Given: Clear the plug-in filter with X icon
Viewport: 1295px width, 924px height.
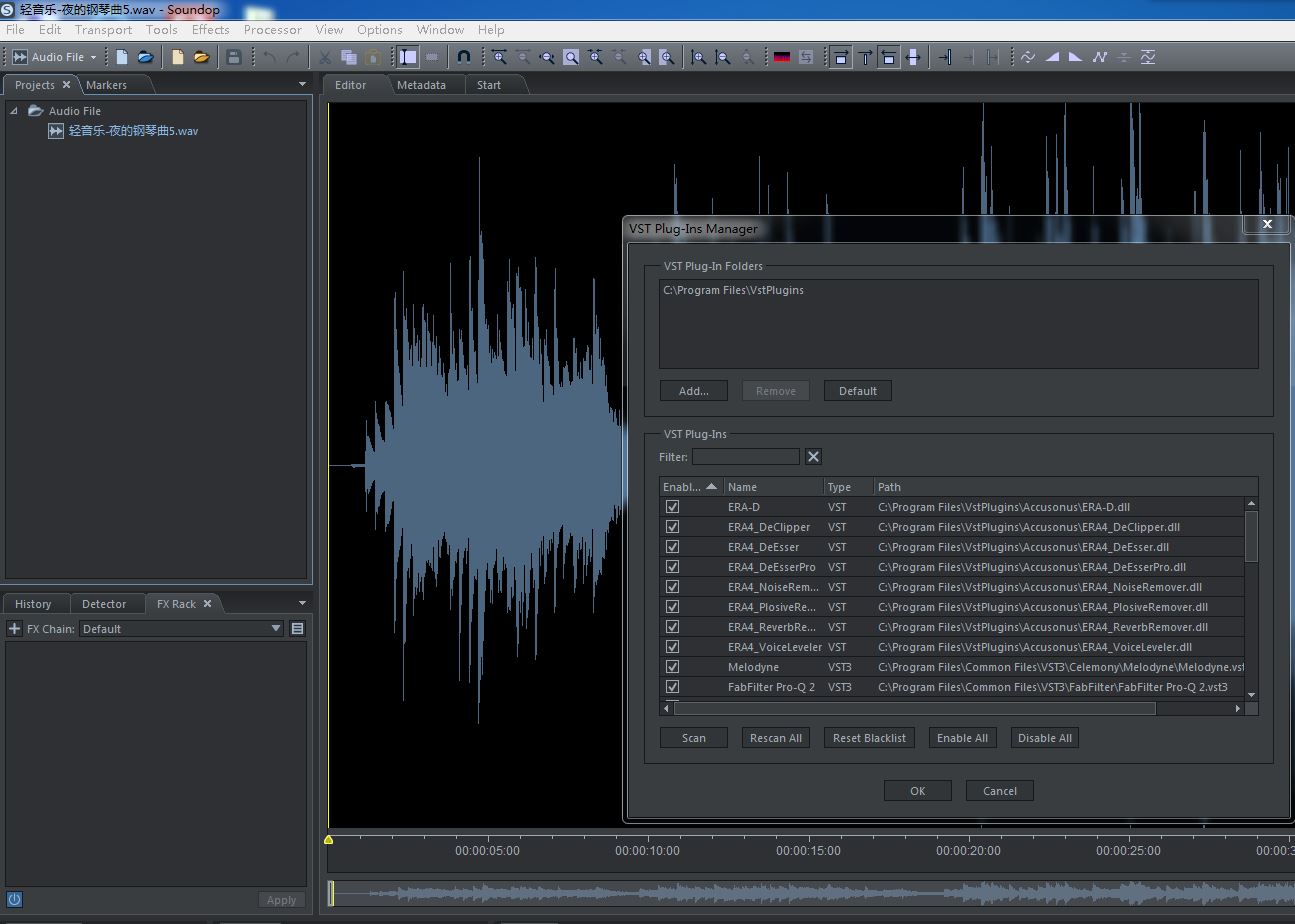Looking at the screenshot, I should coord(813,457).
